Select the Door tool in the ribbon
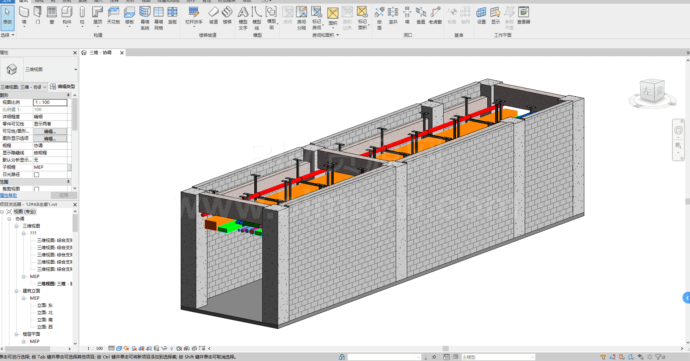This screenshot has width=690, height=361. pyautogui.click(x=38, y=15)
